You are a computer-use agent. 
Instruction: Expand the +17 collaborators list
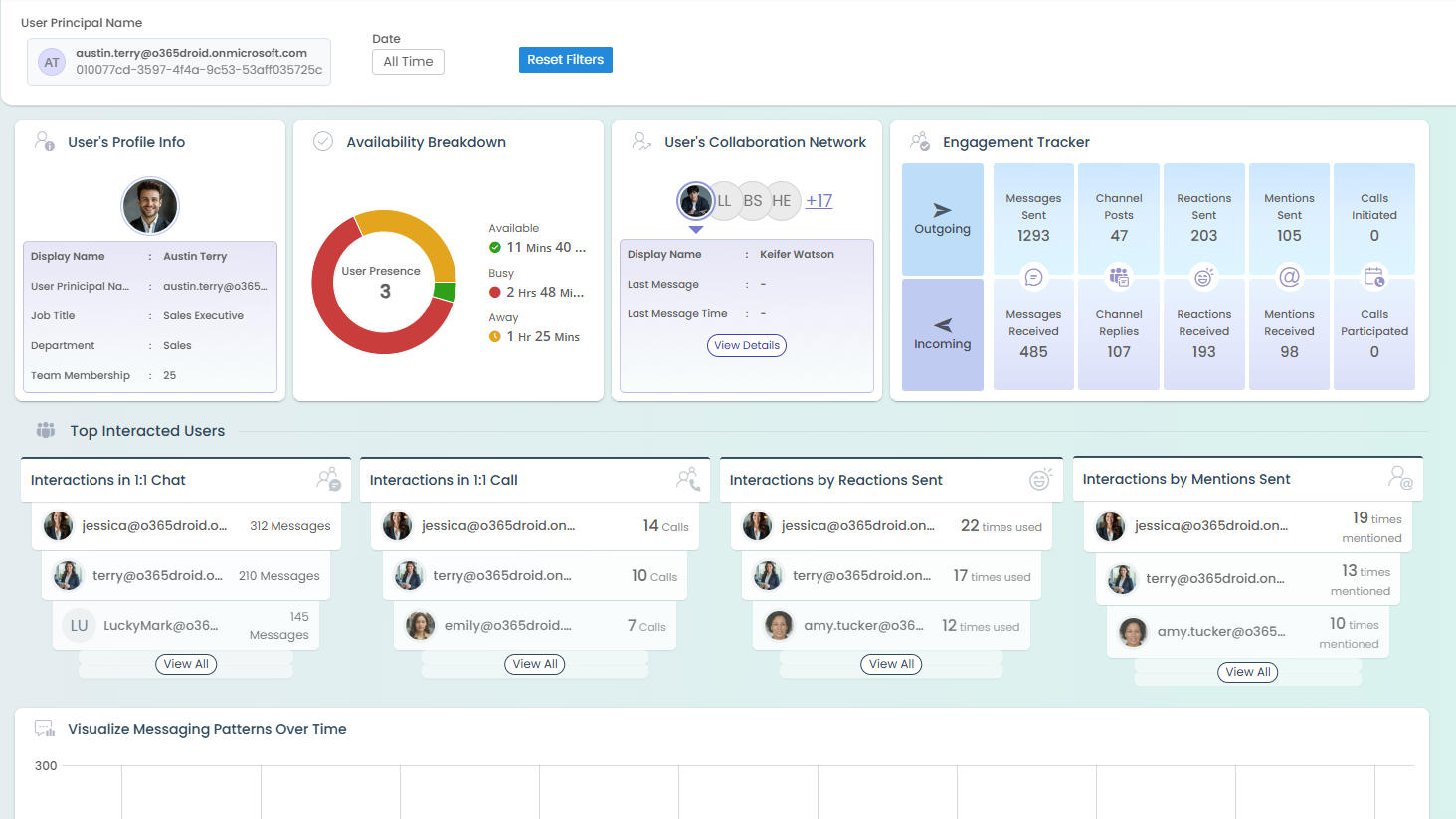819,200
